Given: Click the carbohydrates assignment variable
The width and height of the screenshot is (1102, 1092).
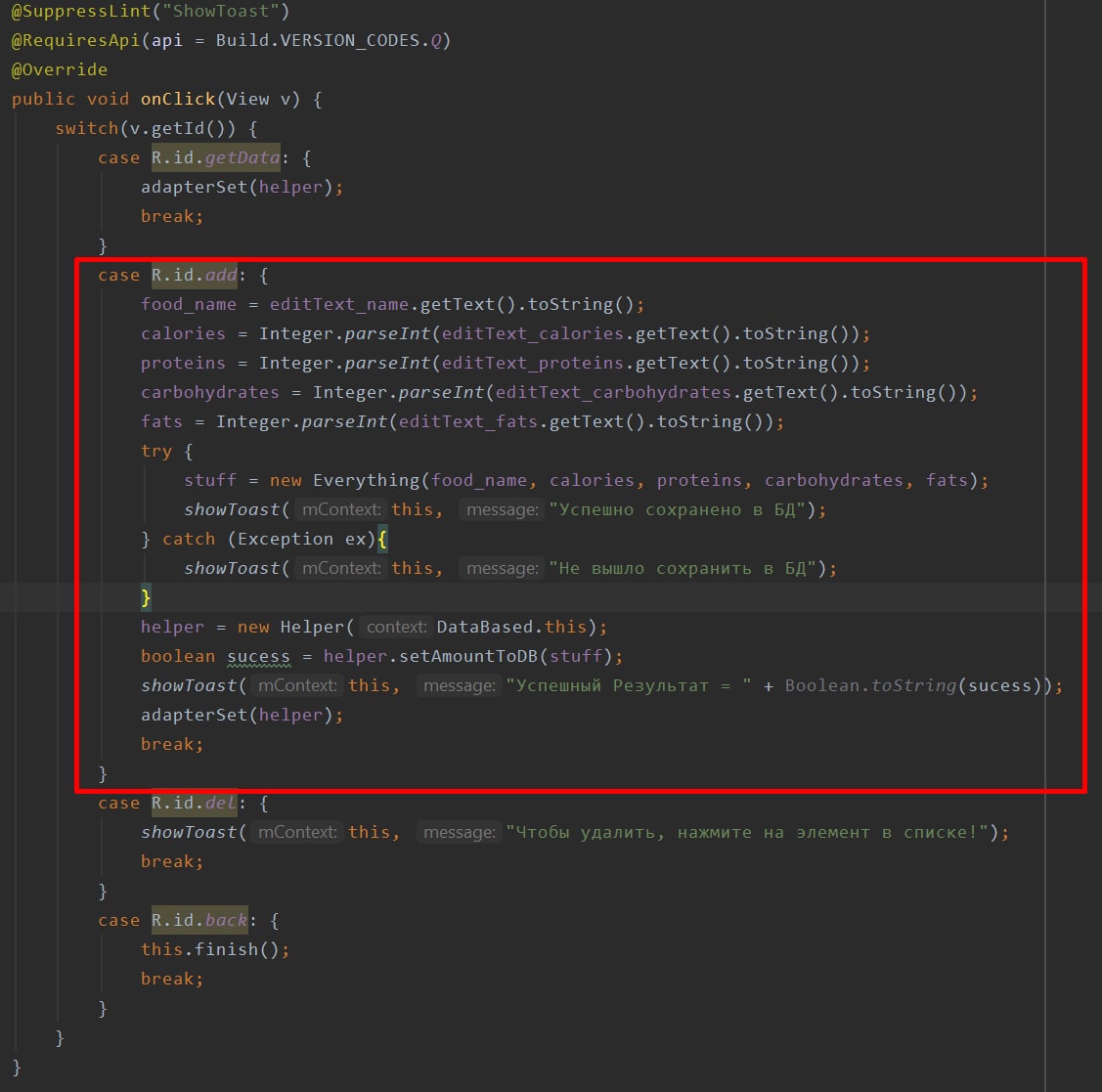Looking at the screenshot, I should (209, 393).
